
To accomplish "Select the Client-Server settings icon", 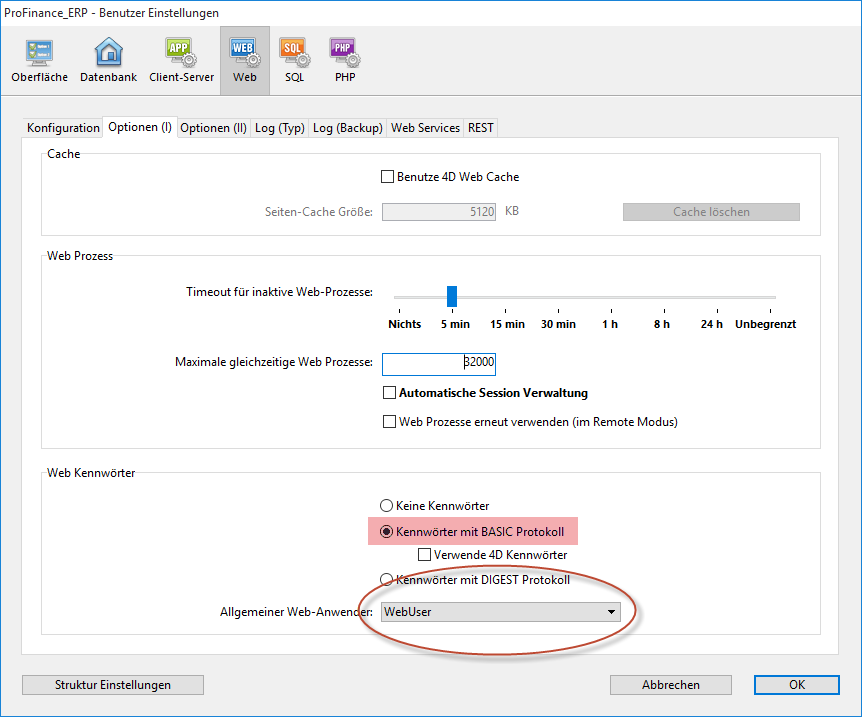I will [181, 60].
